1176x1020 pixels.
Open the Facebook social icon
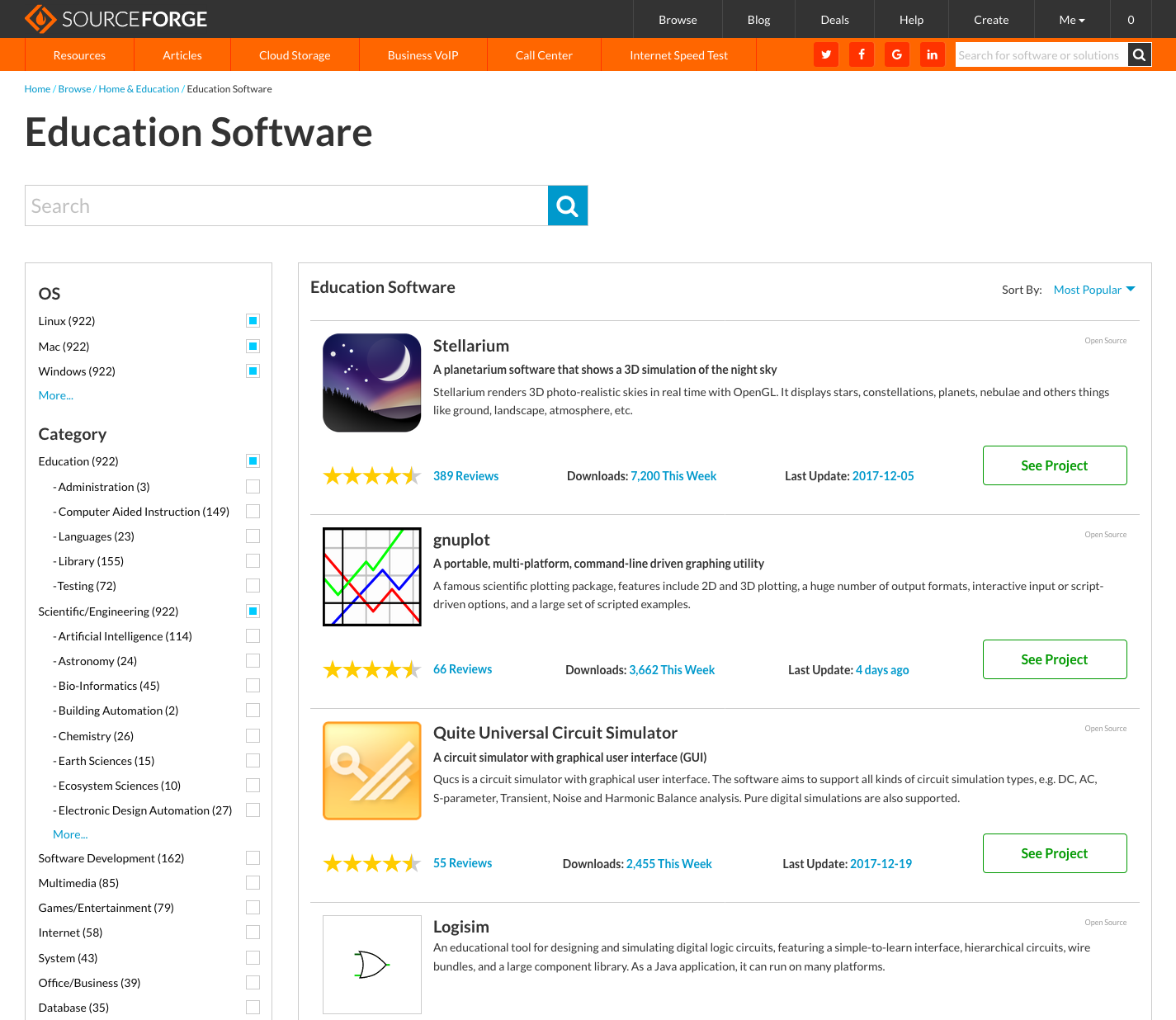pyautogui.click(x=862, y=54)
